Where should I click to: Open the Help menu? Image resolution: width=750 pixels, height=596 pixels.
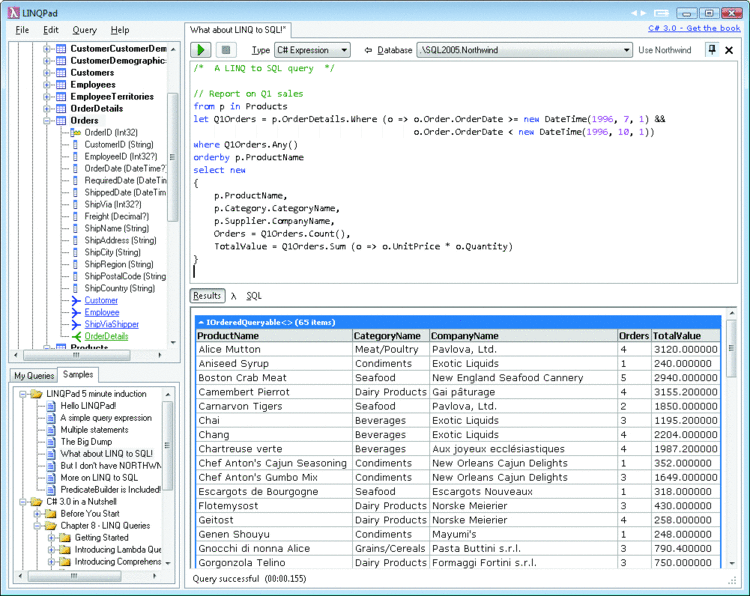[x=120, y=30]
